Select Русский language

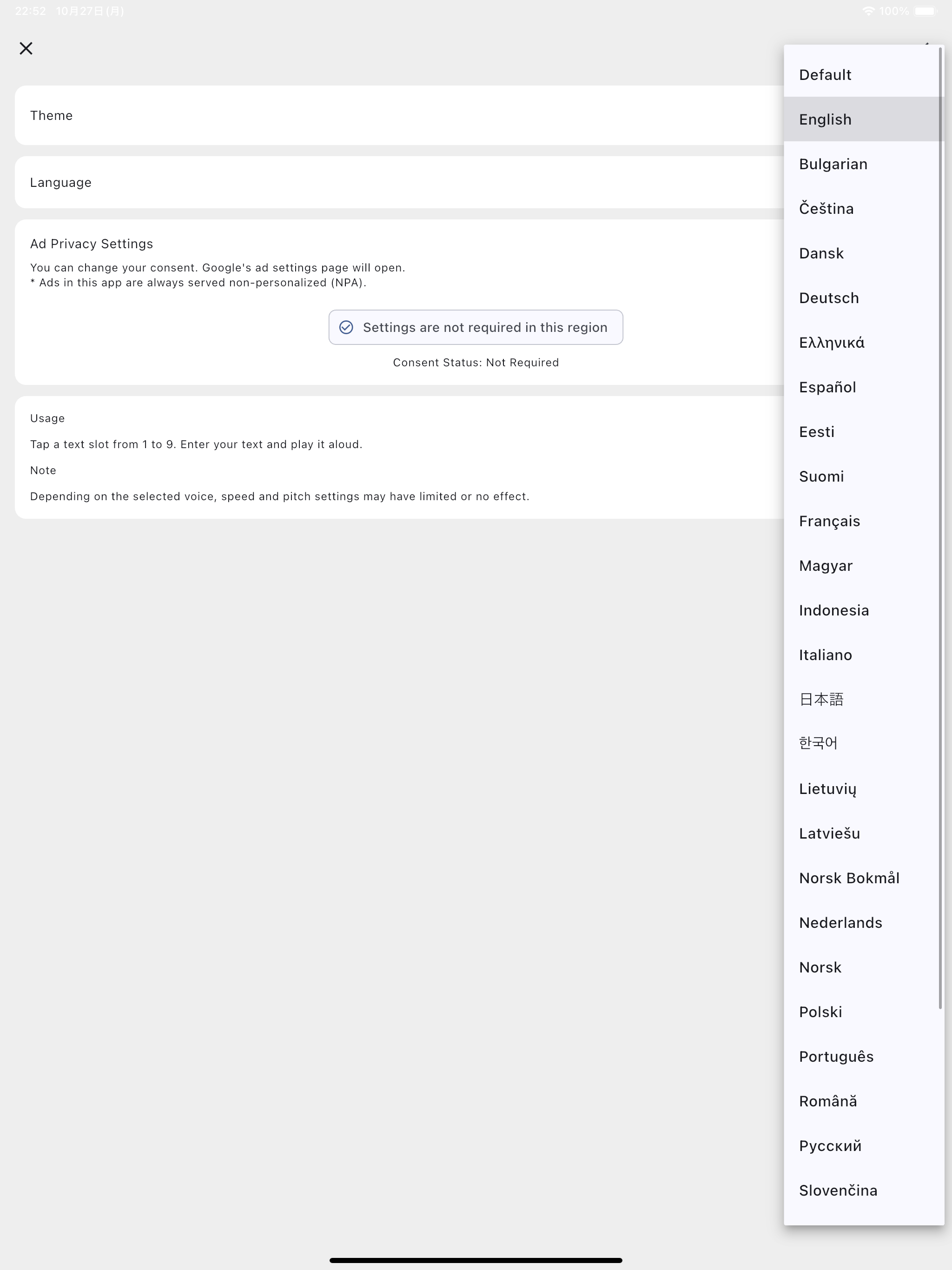pyautogui.click(x=864, y=1145)
